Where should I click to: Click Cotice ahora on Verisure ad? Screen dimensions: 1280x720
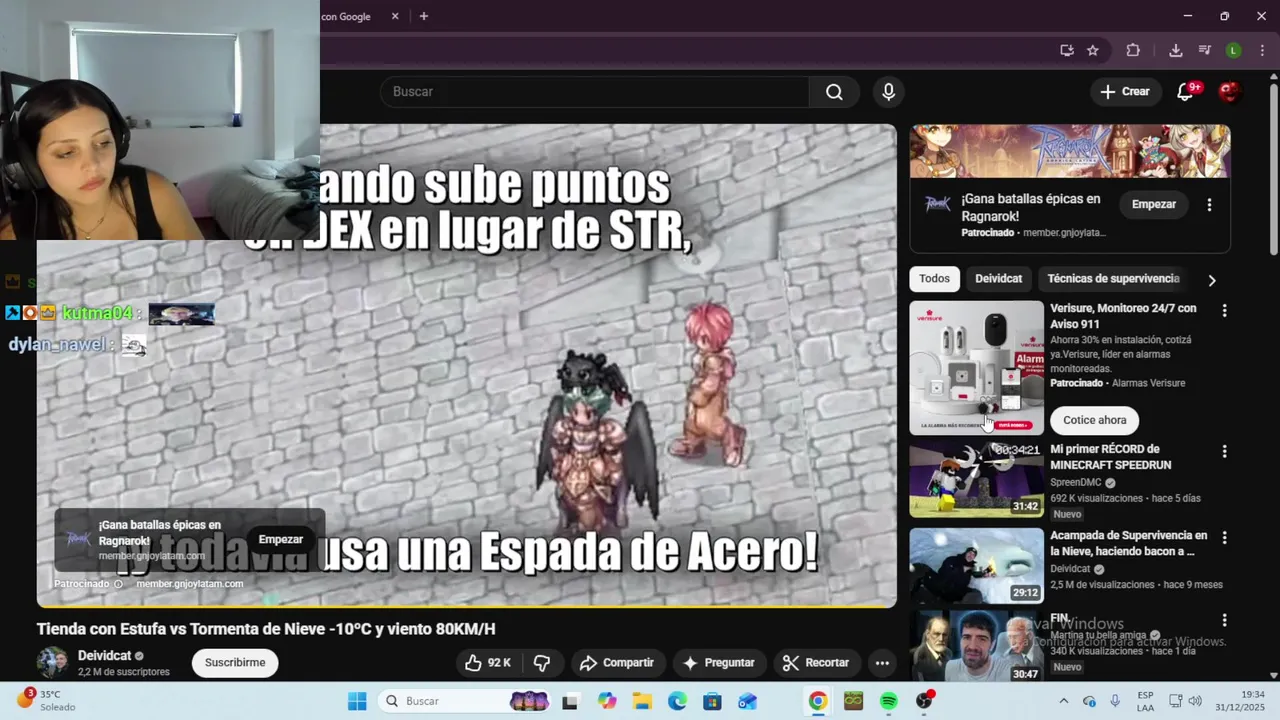click(1094, 420)
